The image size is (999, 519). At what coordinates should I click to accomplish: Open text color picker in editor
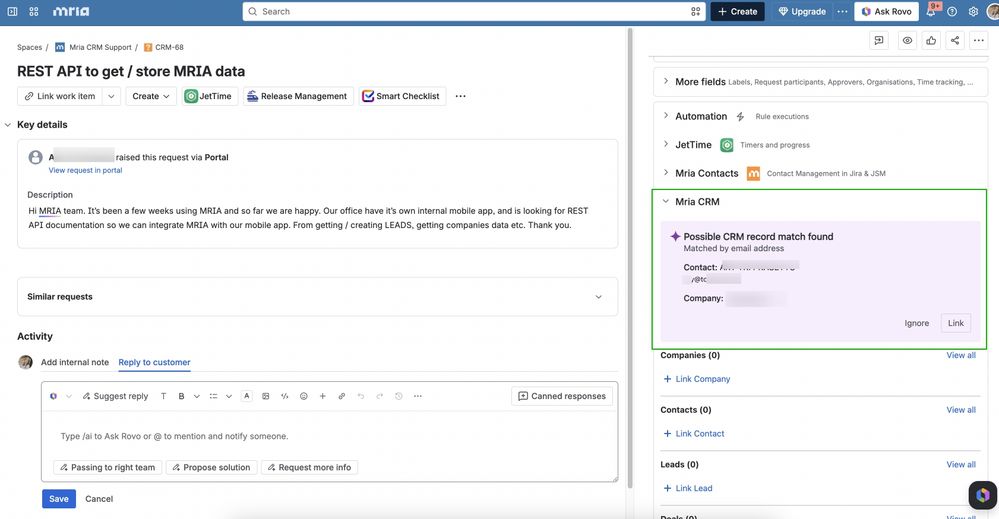(247, 396)
